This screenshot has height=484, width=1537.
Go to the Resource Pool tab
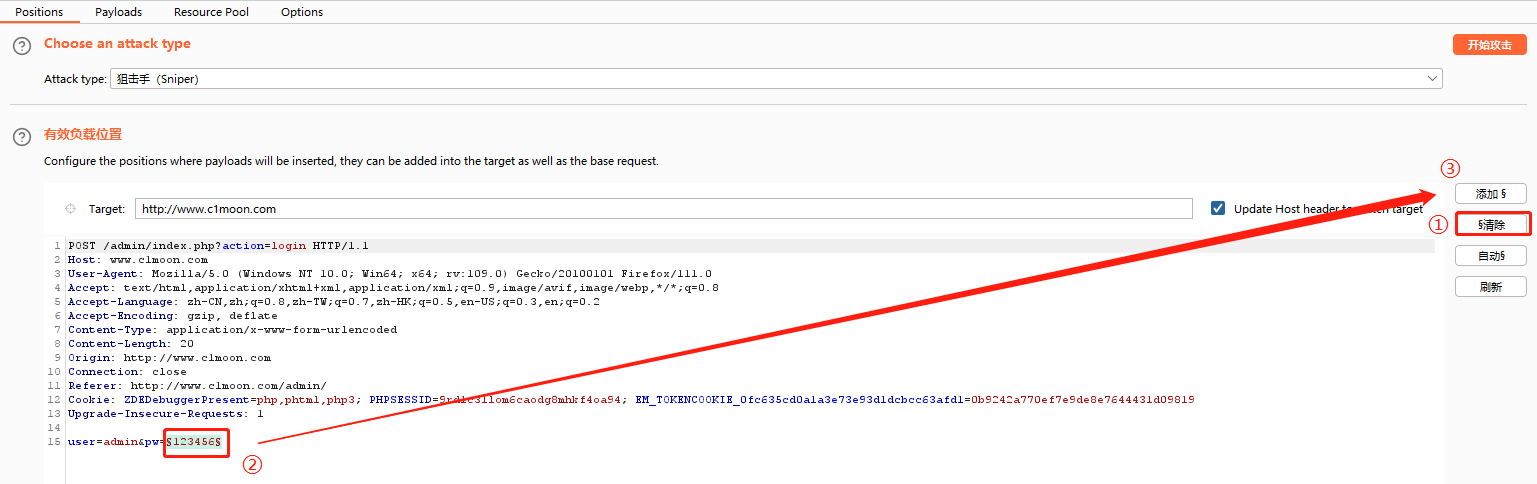[211, 12]
